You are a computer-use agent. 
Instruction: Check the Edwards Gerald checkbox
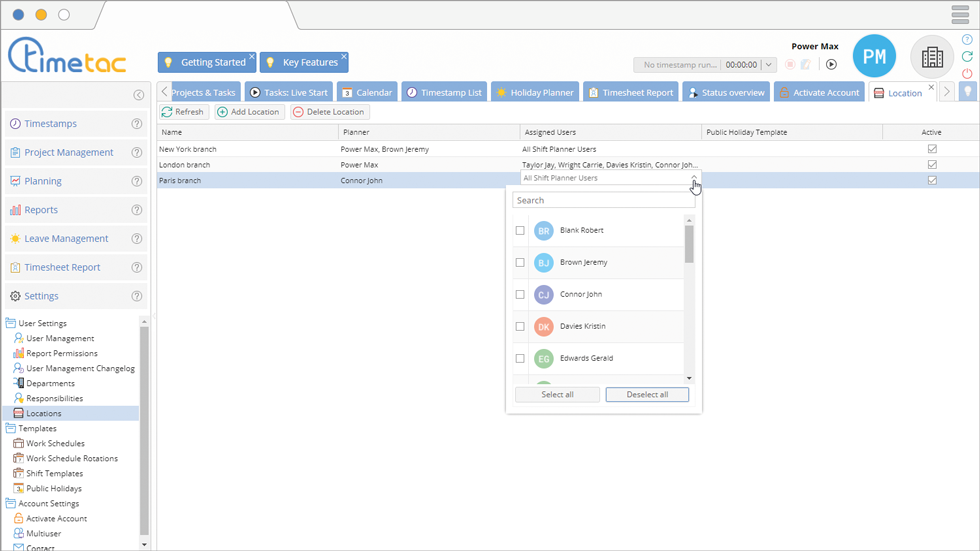520,359
